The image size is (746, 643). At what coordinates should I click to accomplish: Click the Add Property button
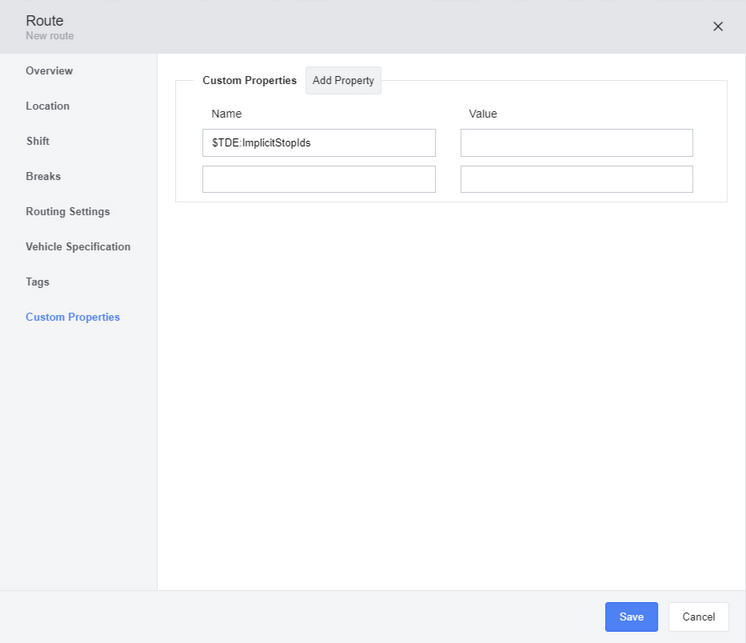(343, 81)
